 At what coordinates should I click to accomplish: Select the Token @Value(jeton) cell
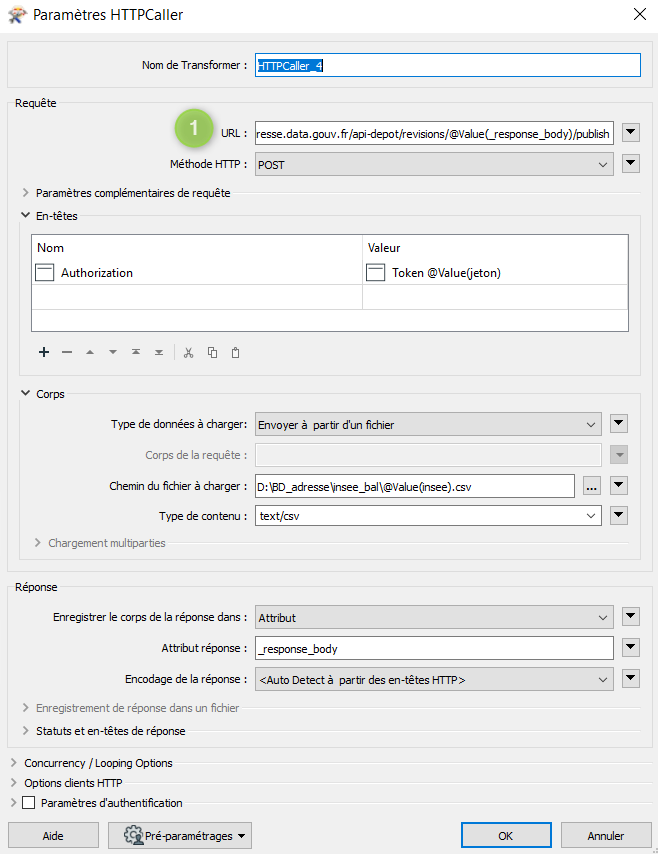click(x=495, y=272)
